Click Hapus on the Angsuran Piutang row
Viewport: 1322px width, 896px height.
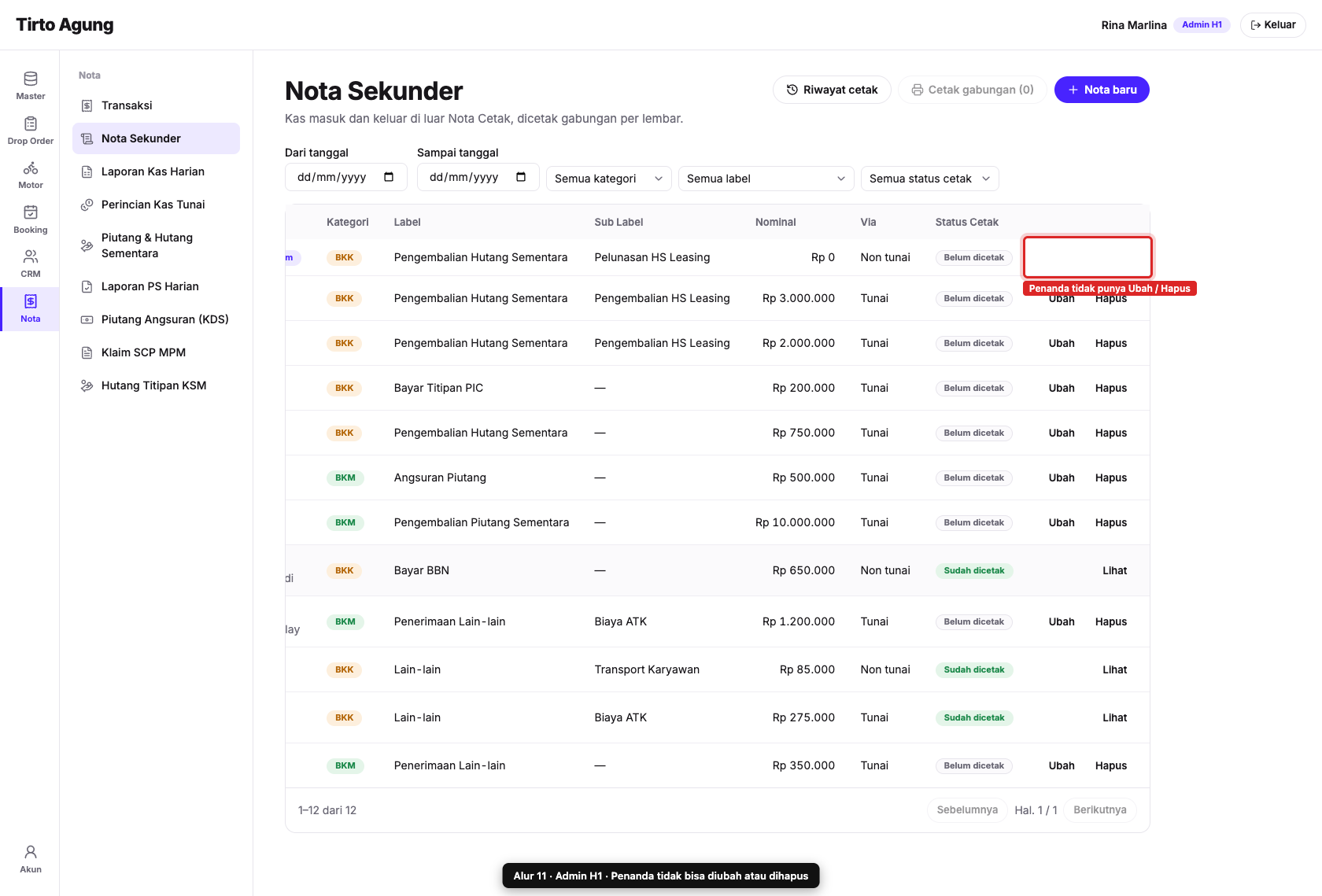(1111, 477)
